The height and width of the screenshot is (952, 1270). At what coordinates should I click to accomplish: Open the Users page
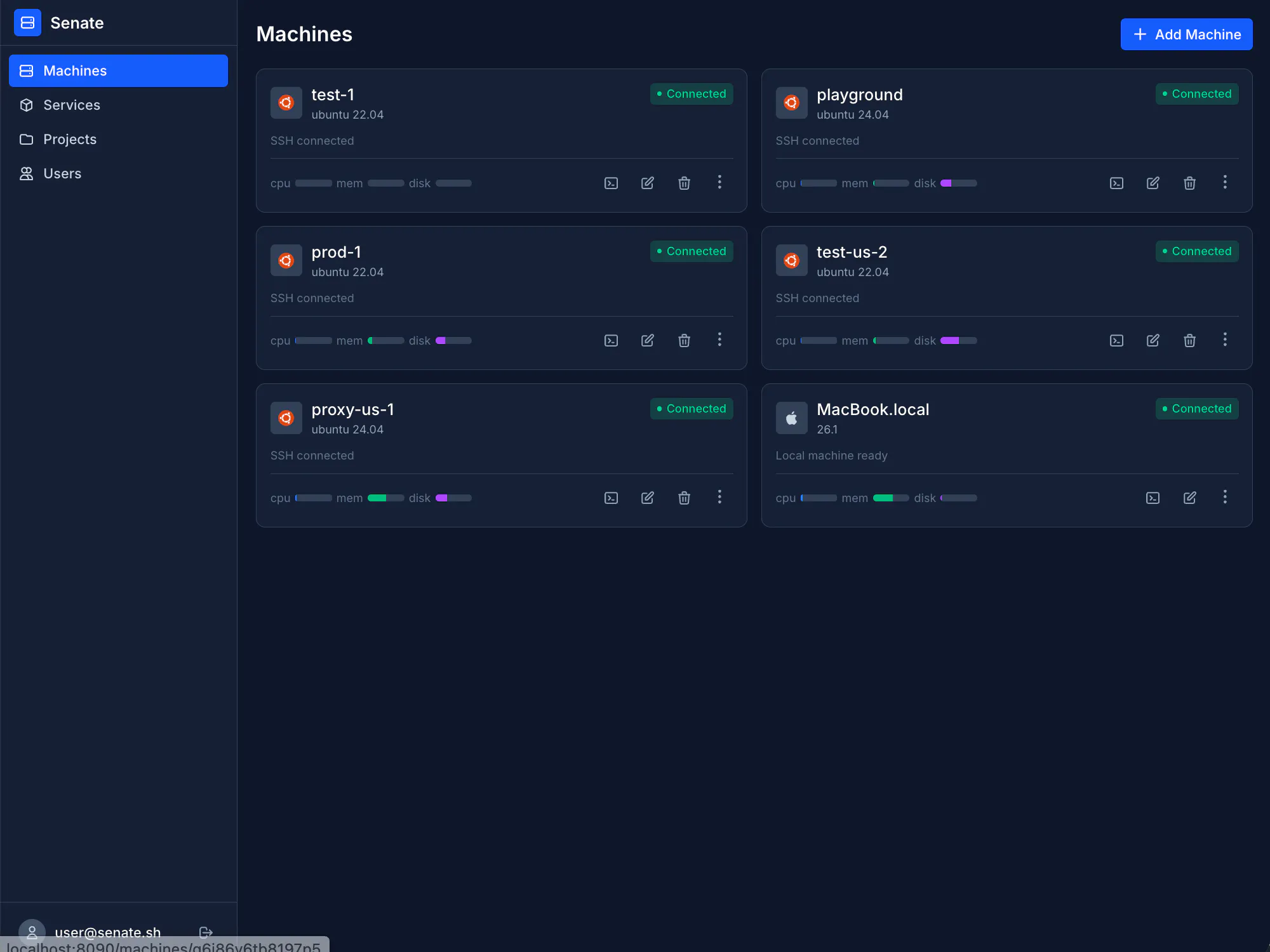[118, 173]
